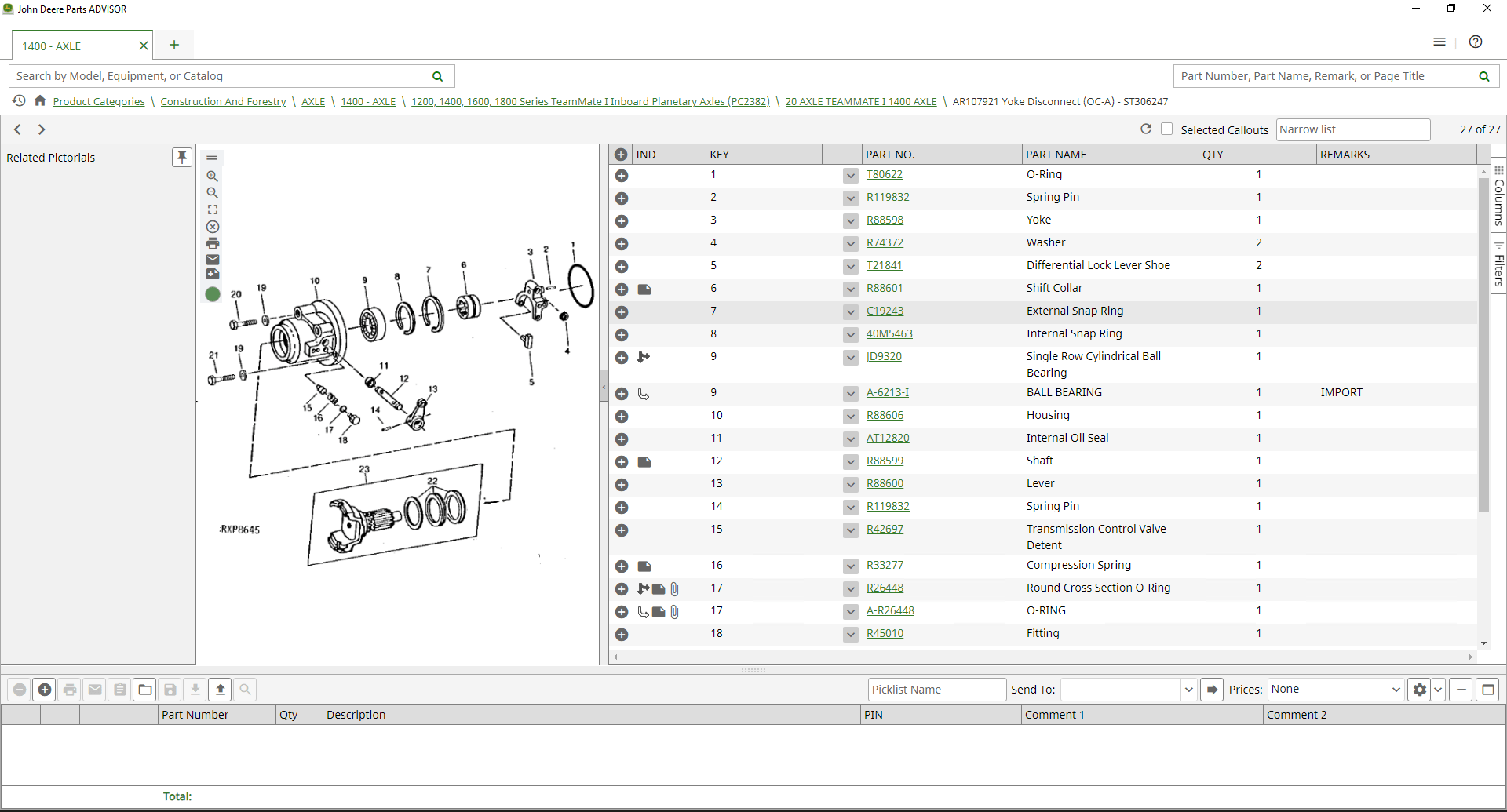
Task: Open the Product Categories breadcrumb link
Action: click(99, 101)
